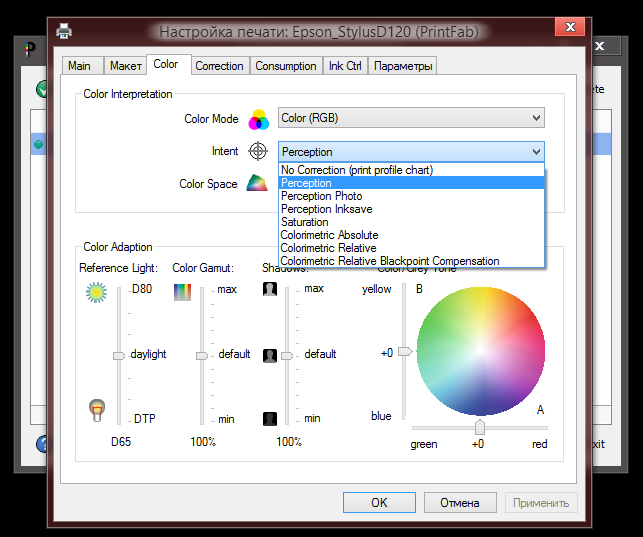The width and height of the screenshot is (643, 537).
Task: Select Colorimetric Absolute intent
Action: [411, 235]
